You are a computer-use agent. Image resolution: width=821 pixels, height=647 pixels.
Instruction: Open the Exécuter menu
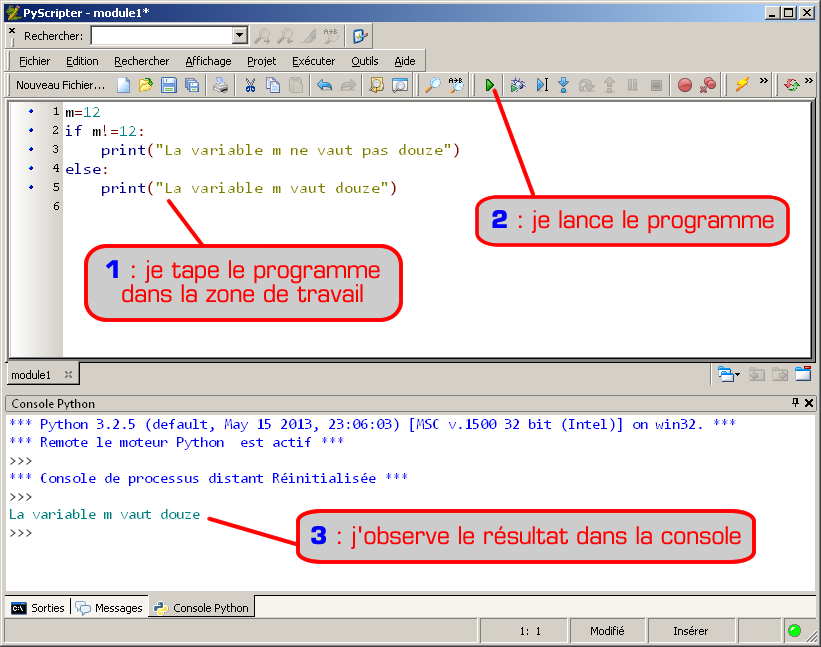(x=313, y=61)
